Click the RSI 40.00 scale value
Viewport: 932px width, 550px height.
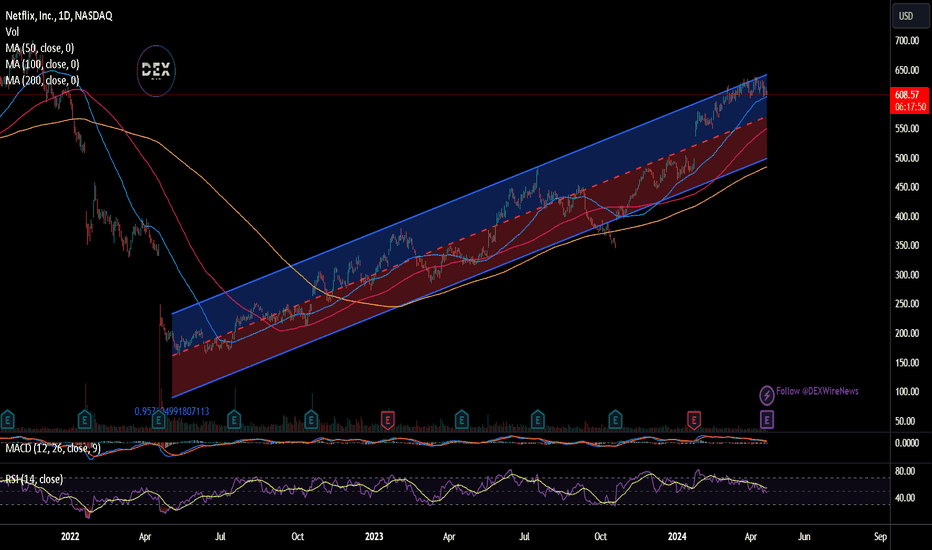coord(905,498)
